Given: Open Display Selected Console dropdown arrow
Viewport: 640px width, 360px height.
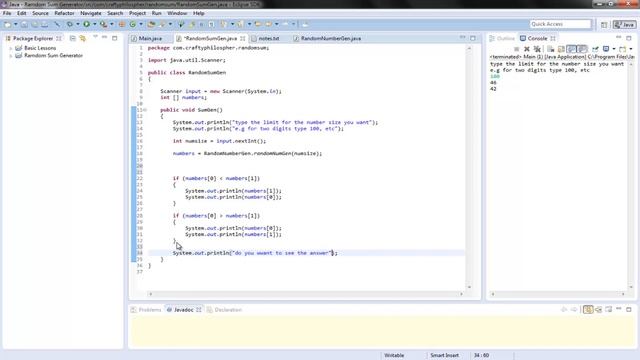Looking at the screenshot, I should tap(614, 49).
